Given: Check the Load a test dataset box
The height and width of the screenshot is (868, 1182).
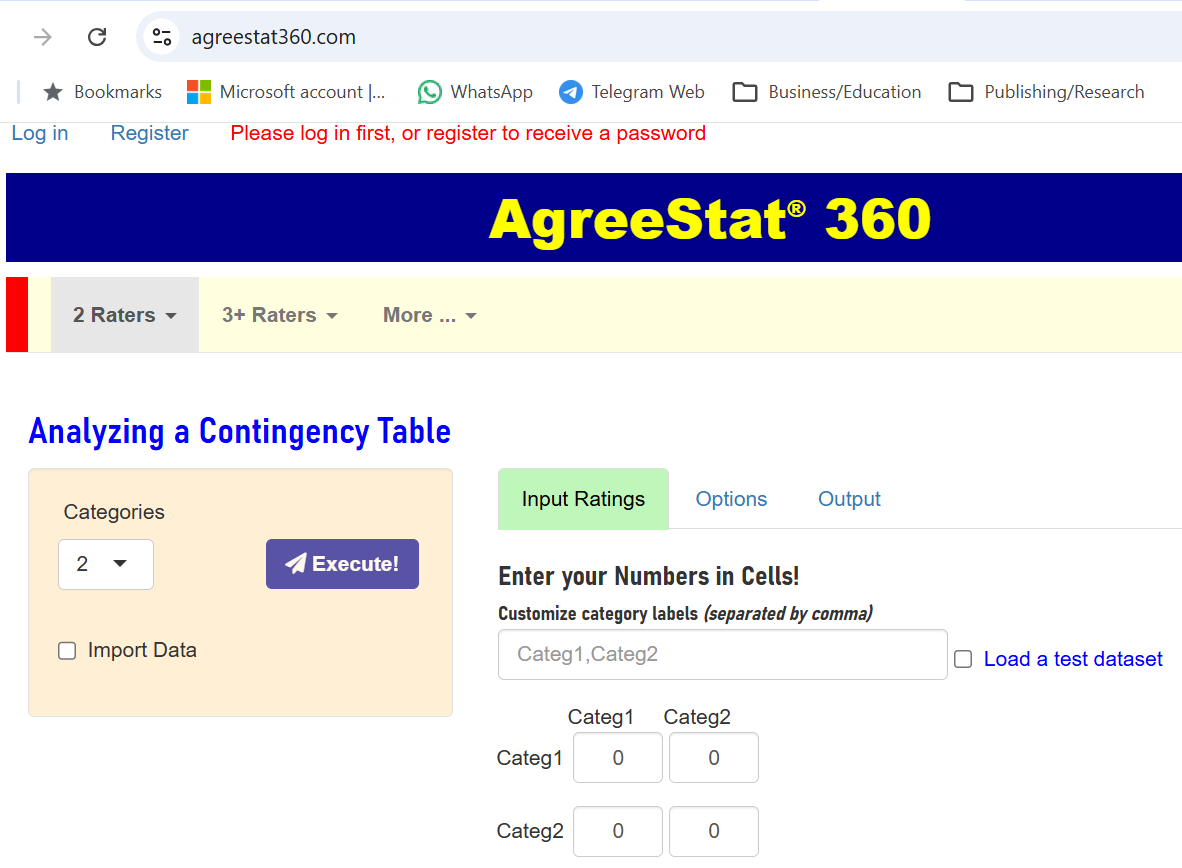Looking at the screenshot, I should [x=963, y=659].
